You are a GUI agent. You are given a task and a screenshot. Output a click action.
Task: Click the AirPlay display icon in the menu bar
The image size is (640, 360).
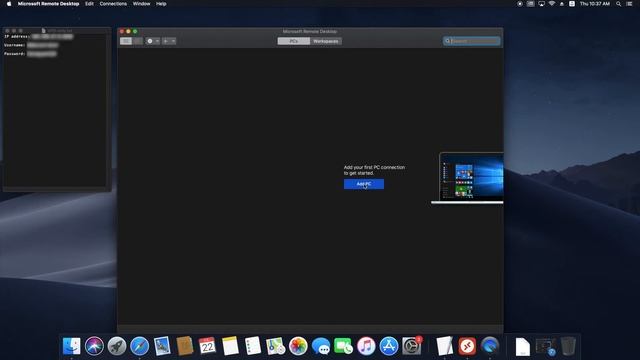click(541, 4)
